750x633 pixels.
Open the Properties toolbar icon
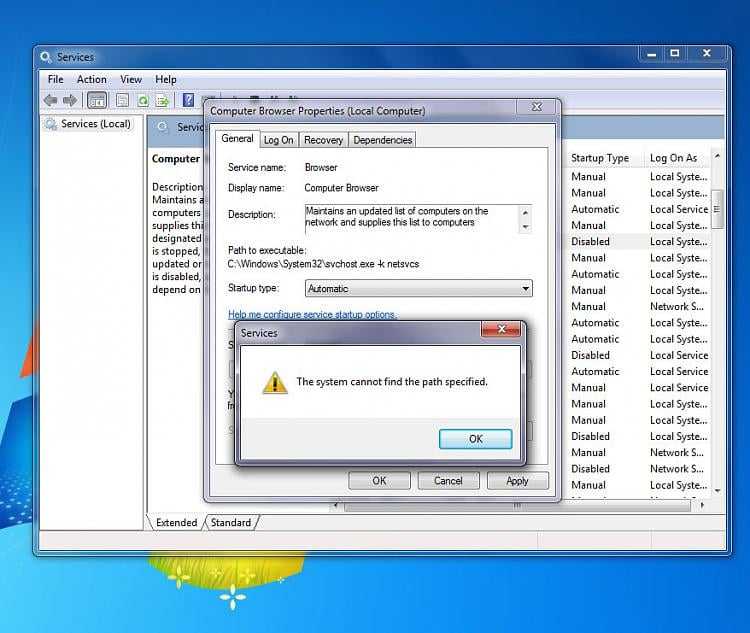point(122,100)
